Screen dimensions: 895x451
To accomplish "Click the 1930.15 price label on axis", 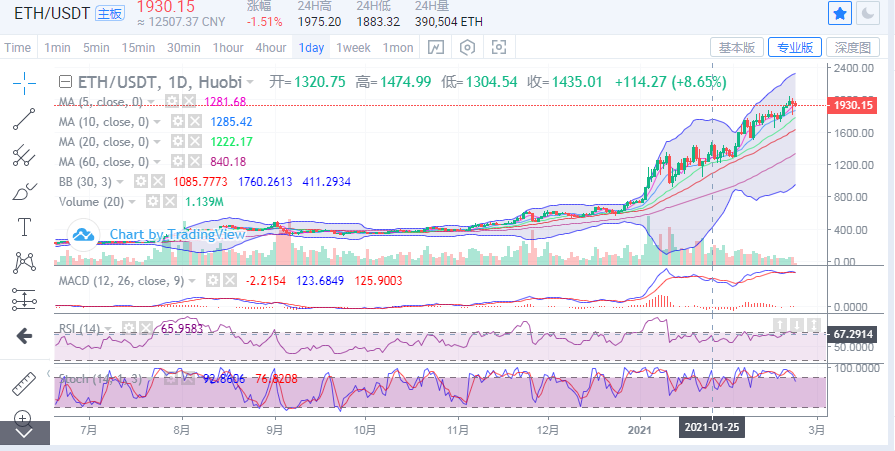I will tap(853, 106).
